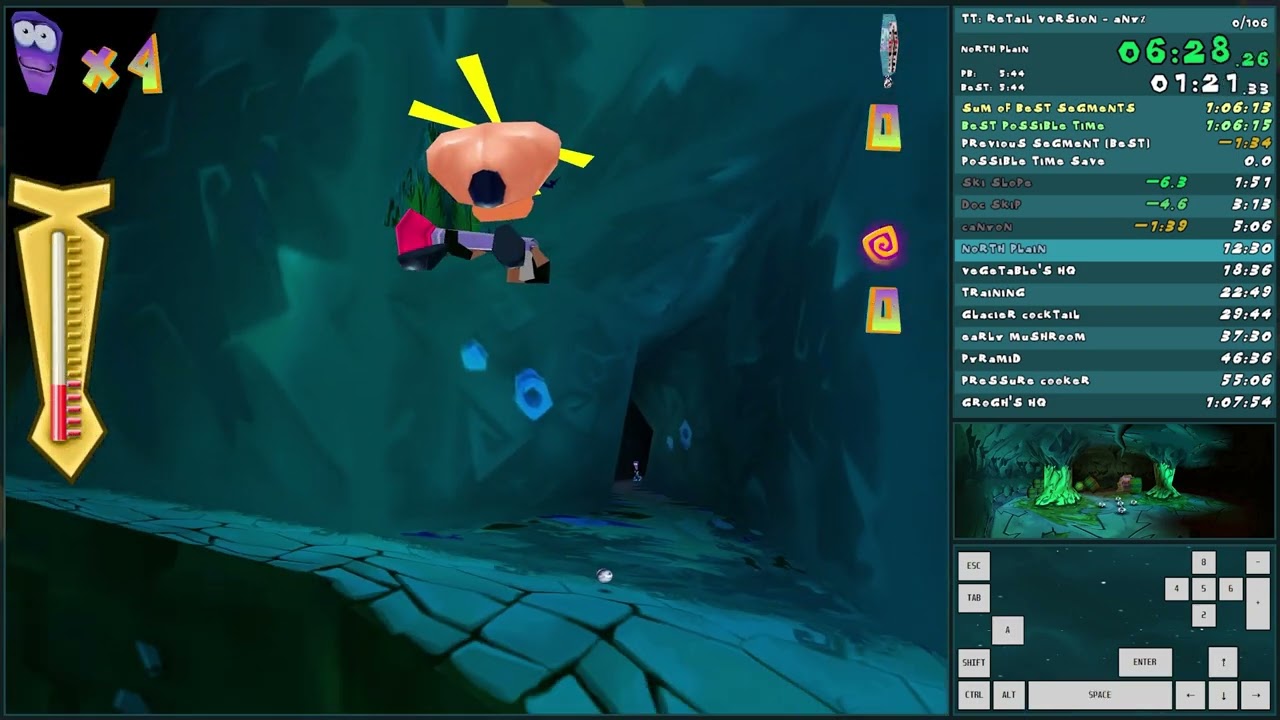
Task: Select the Ski Slope split row
Action: 1113,183
